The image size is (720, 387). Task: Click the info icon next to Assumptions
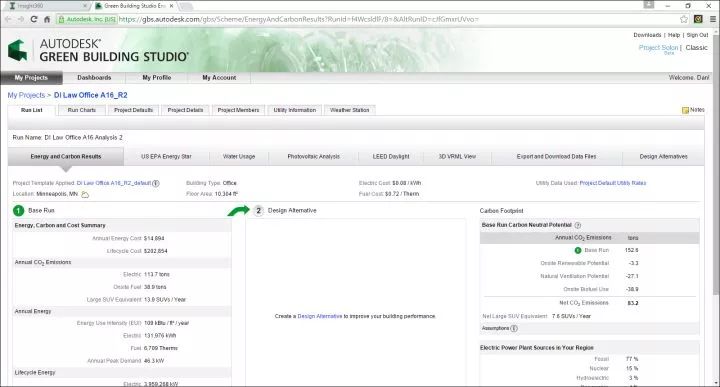pos(514,328)
